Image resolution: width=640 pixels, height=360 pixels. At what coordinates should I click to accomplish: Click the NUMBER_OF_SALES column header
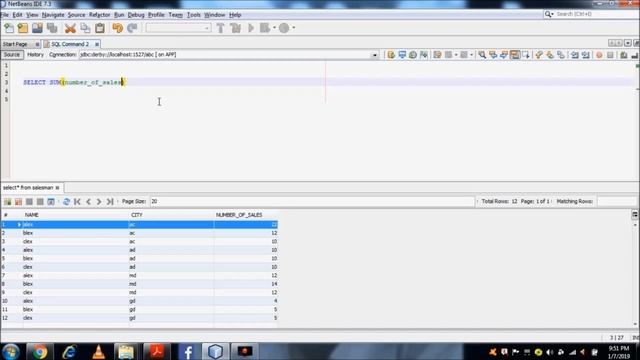[x=246, y=215]
